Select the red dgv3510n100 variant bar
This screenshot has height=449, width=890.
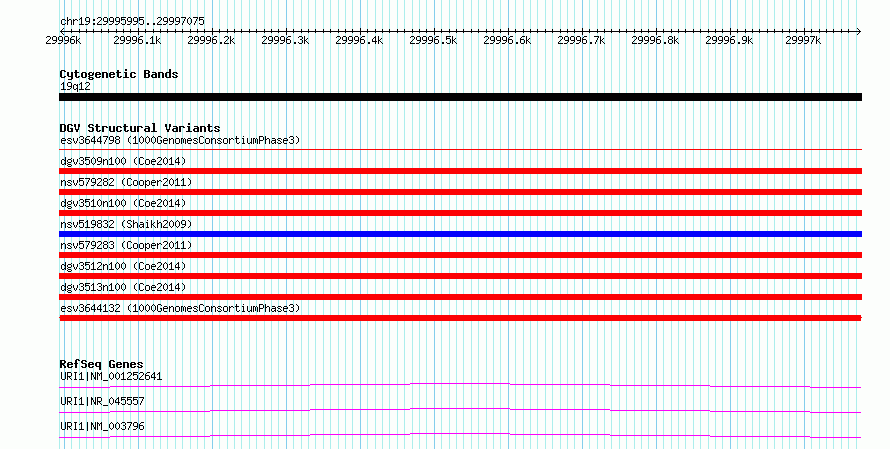tap(460, 213)
